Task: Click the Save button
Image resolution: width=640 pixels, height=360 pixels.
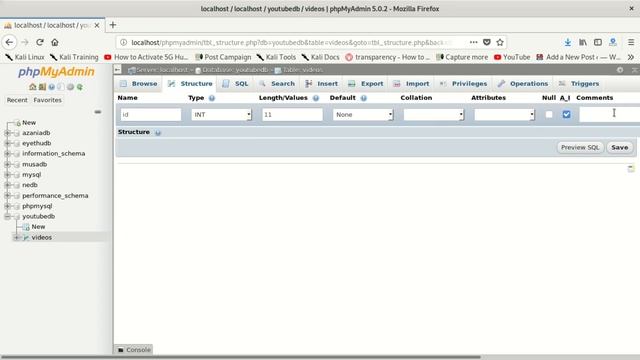Action: pyautogui.click(x=620, y=147)
